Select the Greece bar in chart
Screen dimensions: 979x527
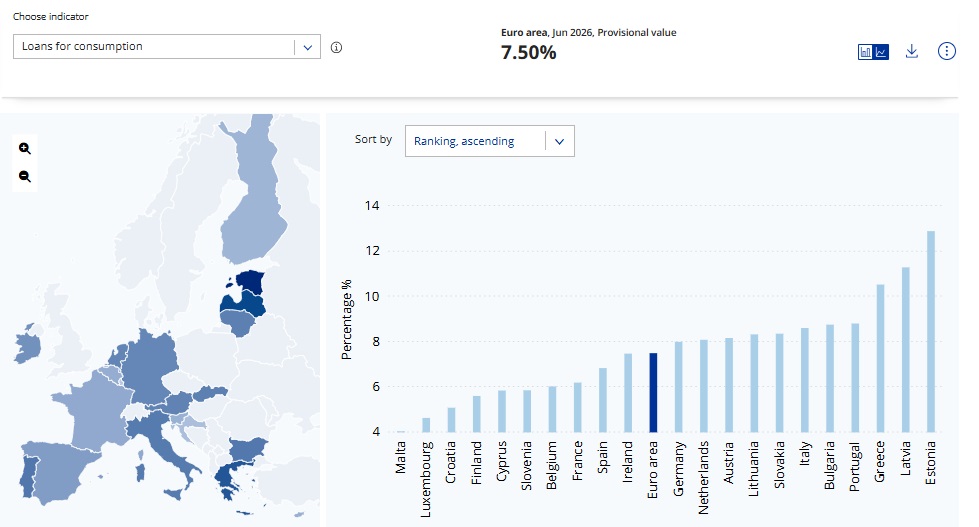click(880, 358)
